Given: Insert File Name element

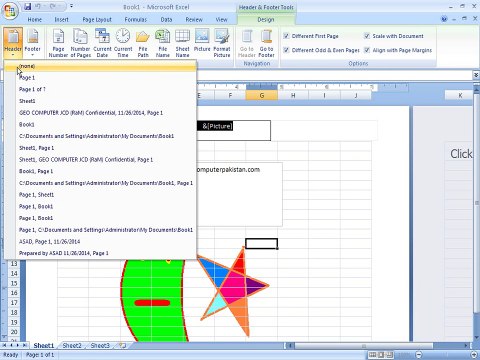Looking at the screenshot, I should tap(163, 43).
